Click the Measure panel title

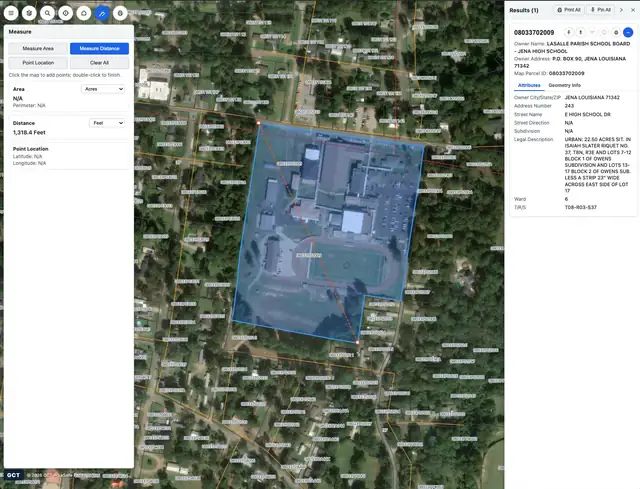20,32
